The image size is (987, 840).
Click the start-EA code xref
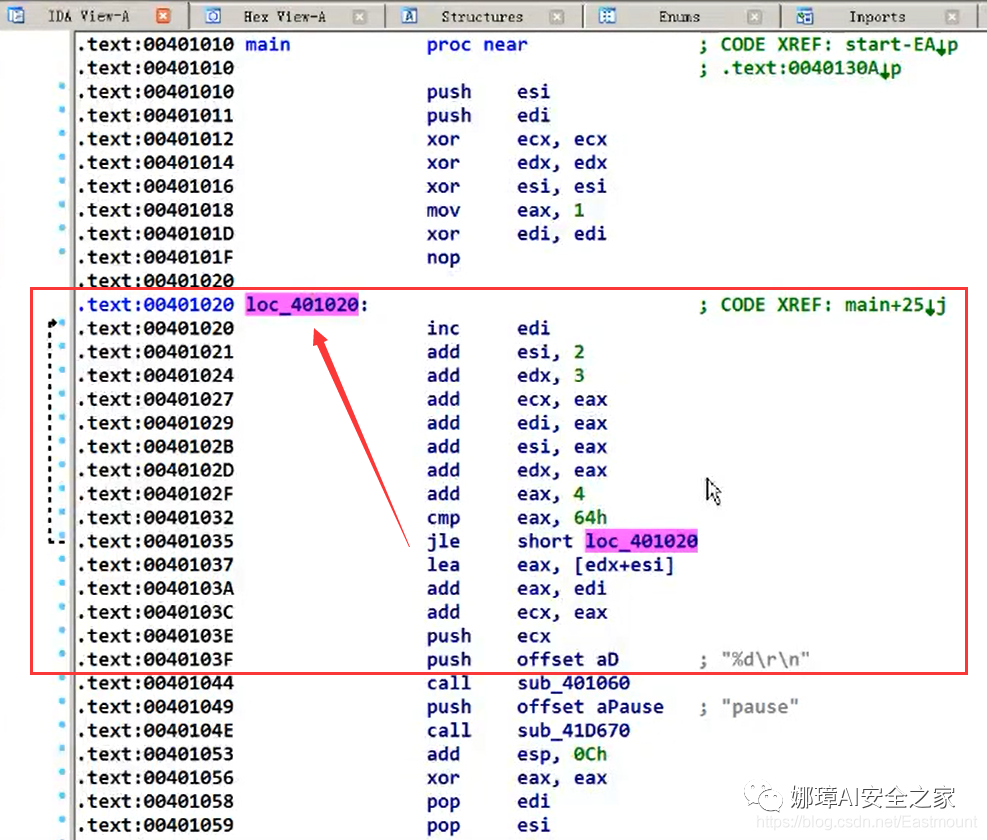[x=901, y=45]
